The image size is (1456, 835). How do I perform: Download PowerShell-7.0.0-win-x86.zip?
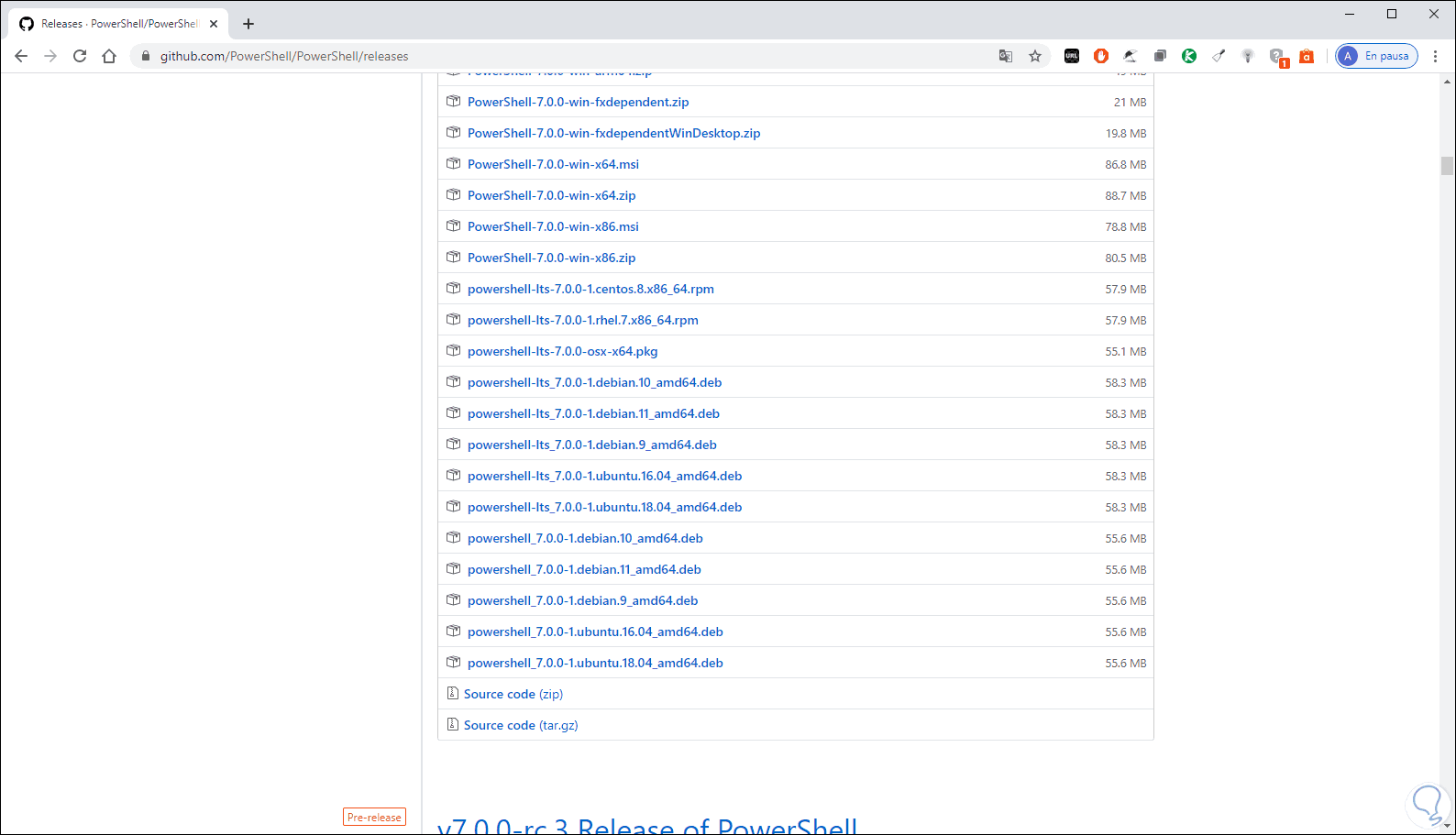(551, 258)
